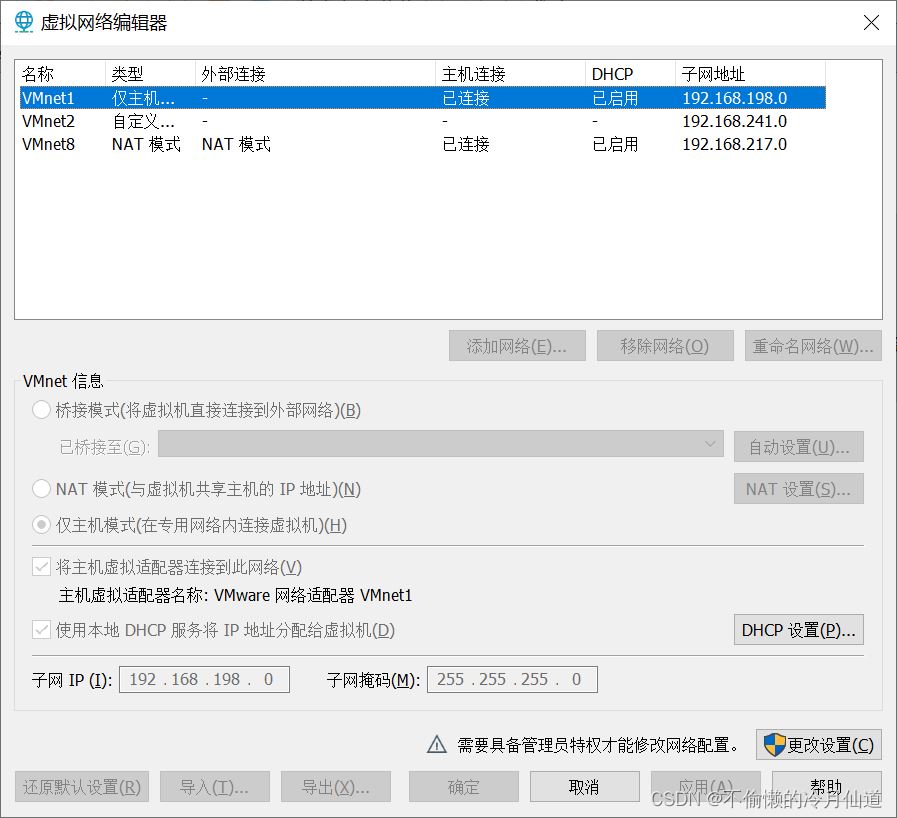Open the 已桥接至 dropdown
The width and height of the screenshot is (897, 818).
coord(440,444)
